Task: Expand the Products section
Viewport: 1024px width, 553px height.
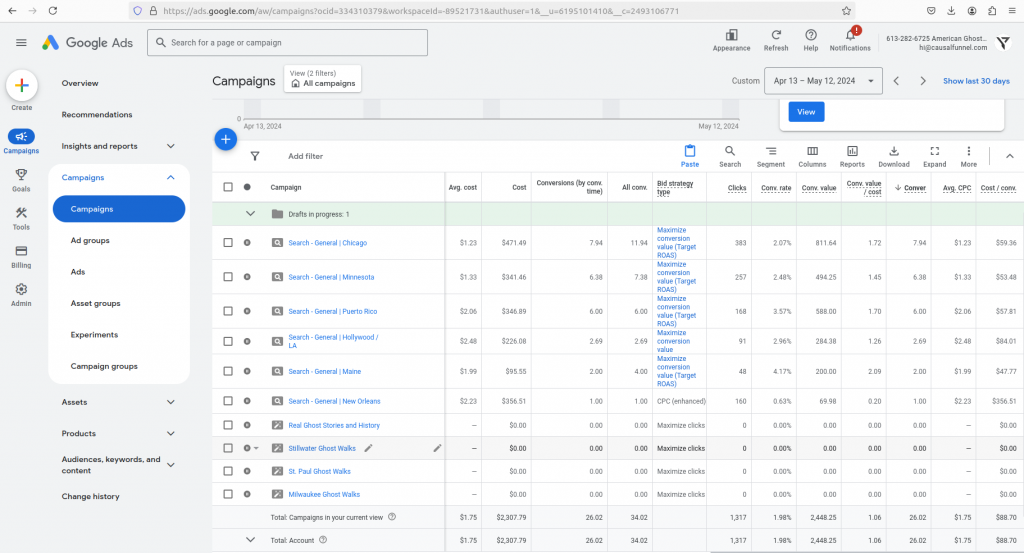Action: (170, 434)
